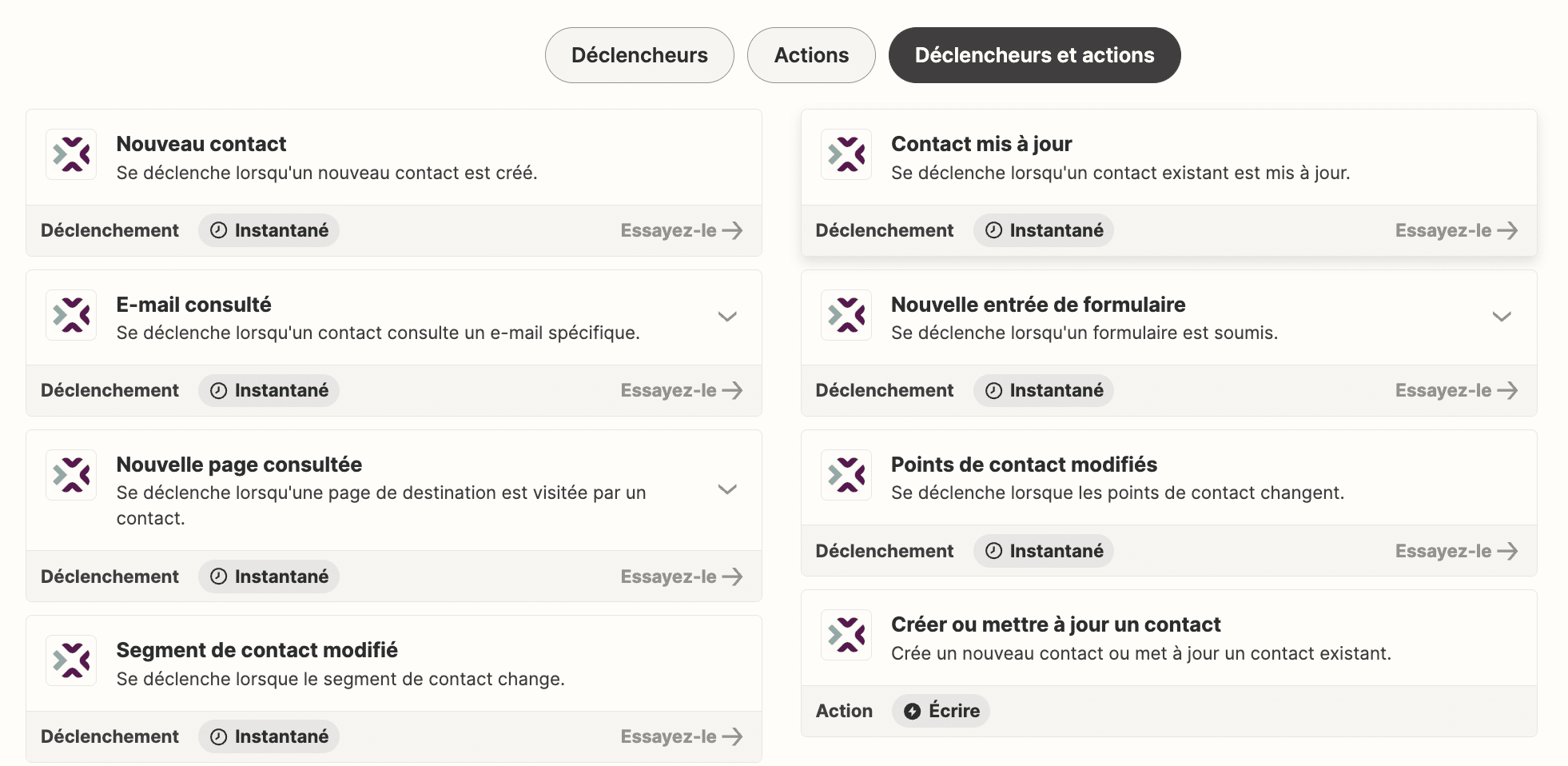Click the Déclenchement label under Nouveau contact
1568x766 pixels.
click(110, 230)
